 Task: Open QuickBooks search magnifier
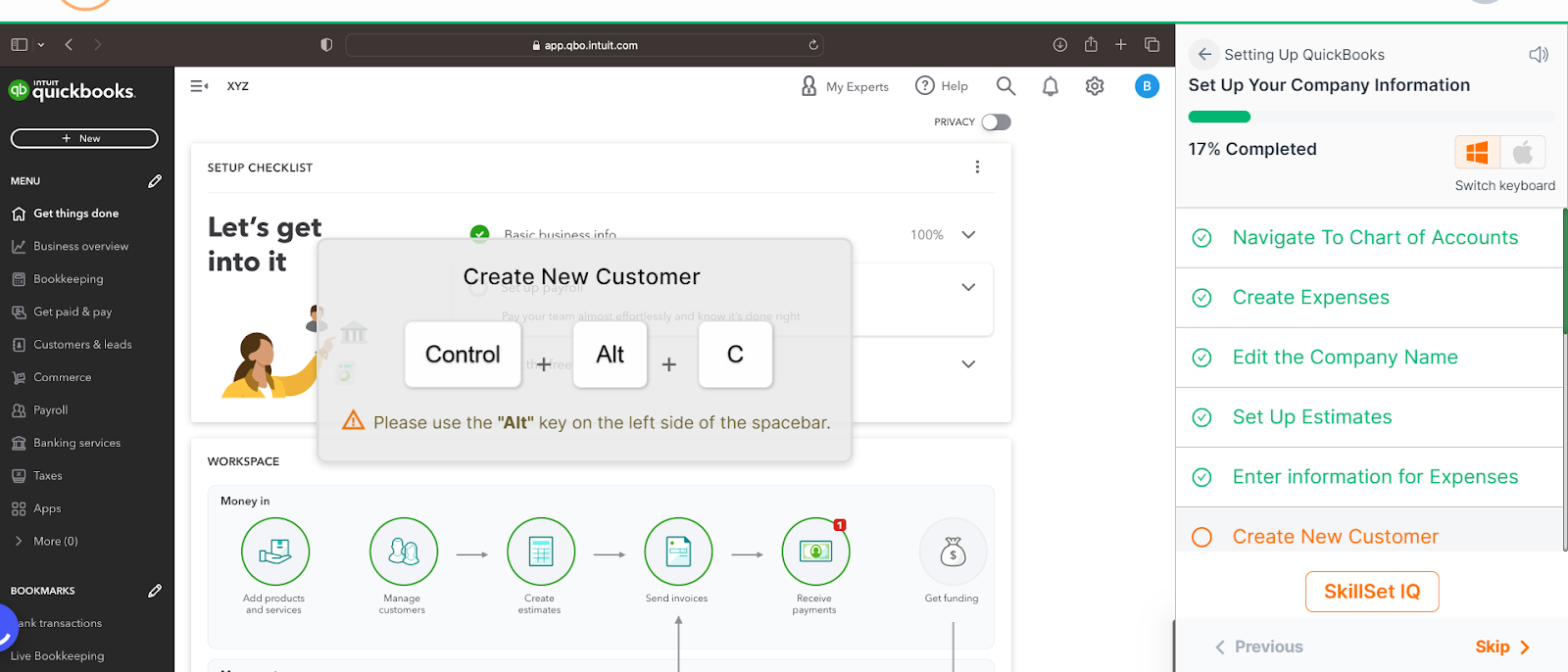tap(1005, 86)
